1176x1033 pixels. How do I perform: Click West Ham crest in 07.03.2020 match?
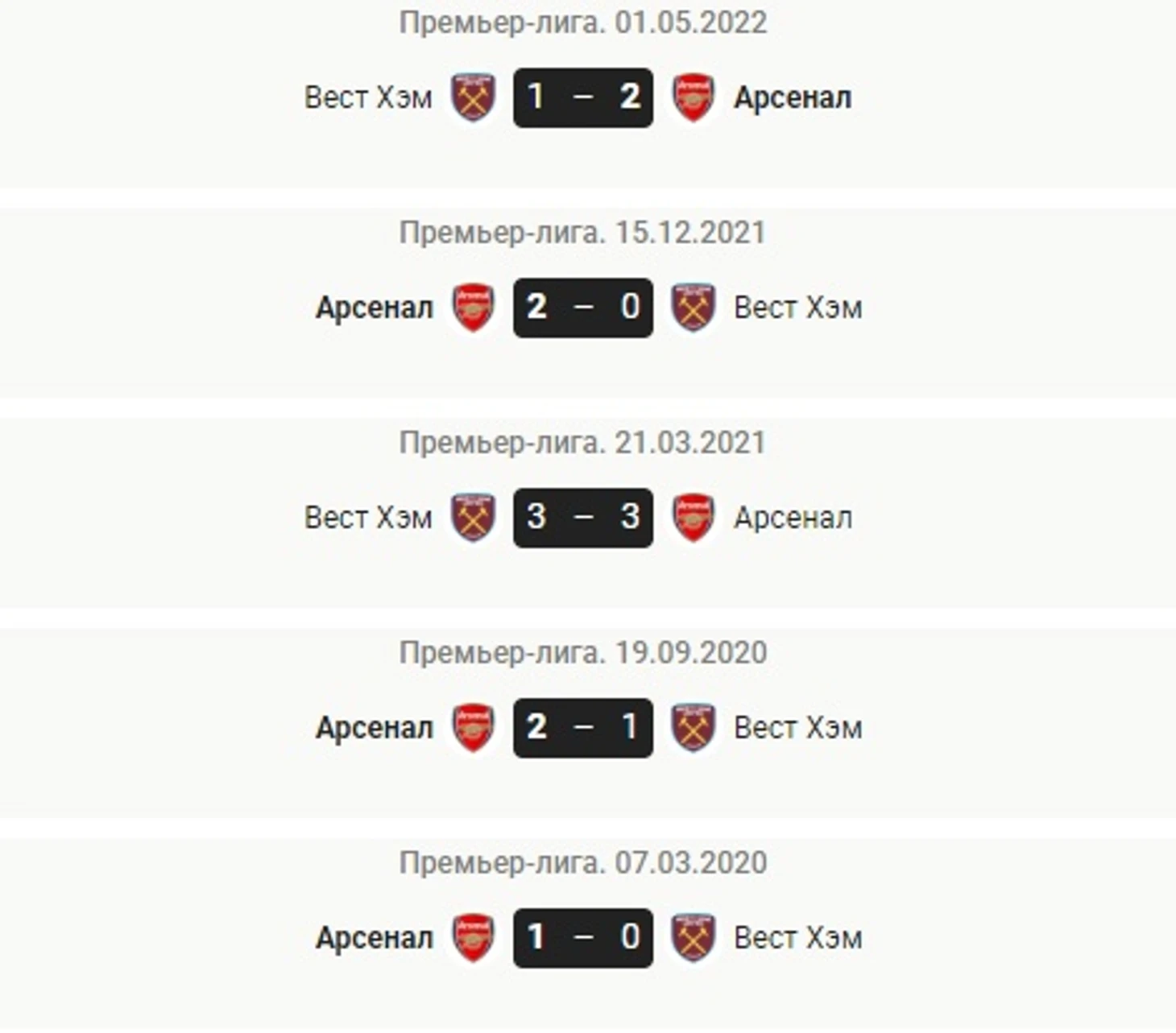pyautogui.click(x=694, y=938)
